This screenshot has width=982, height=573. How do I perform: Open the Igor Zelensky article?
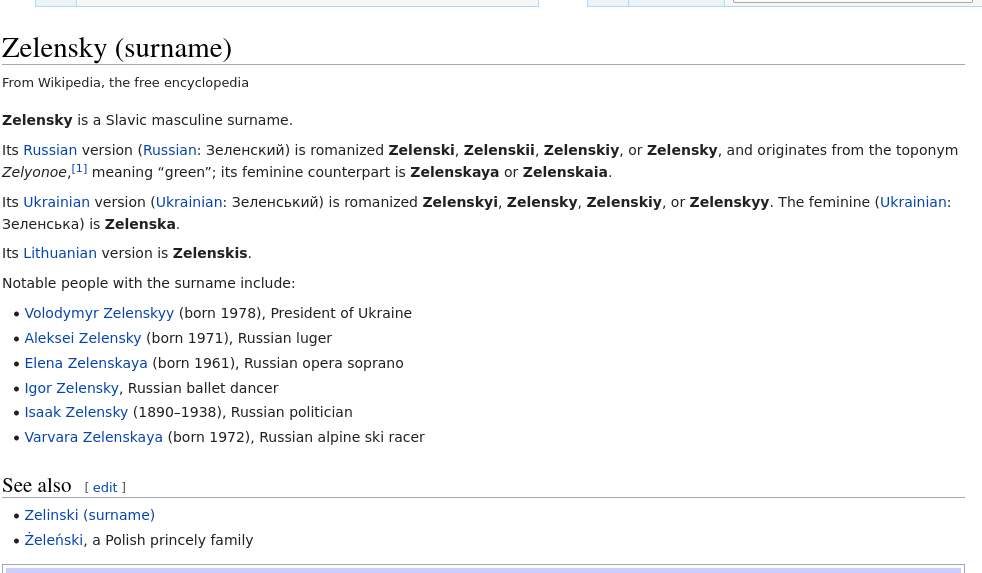(71, 388)
